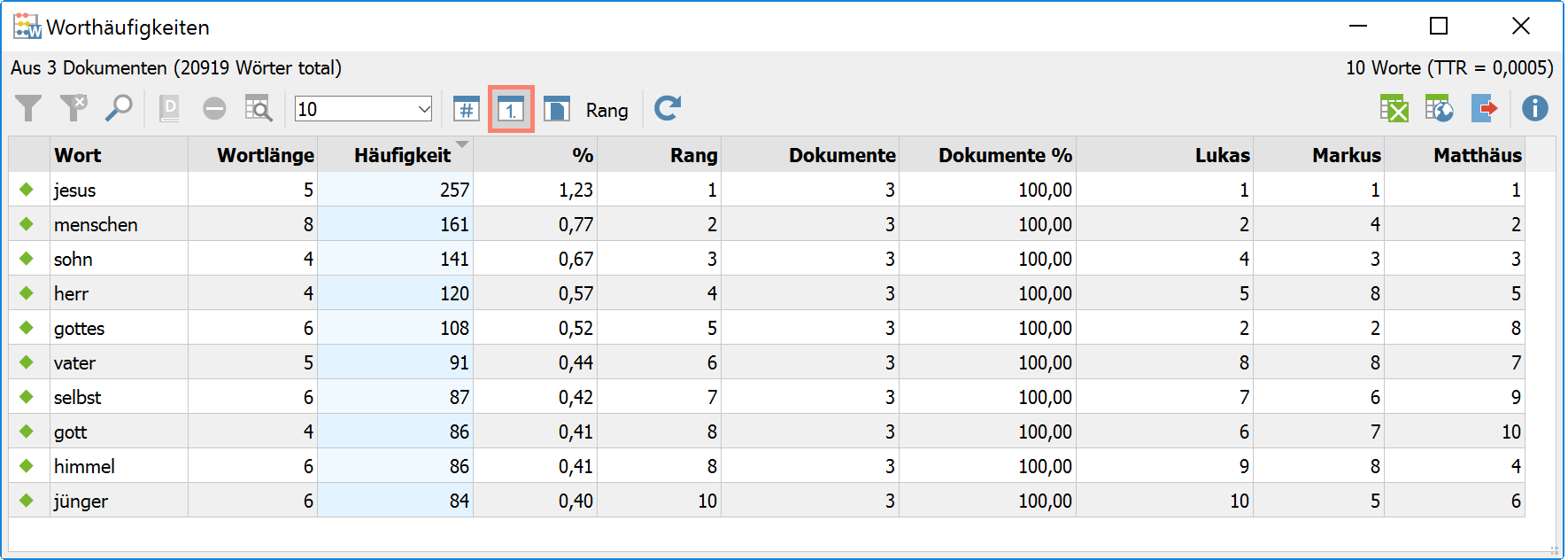Click the refresh arrow icon

click(668, 109)
